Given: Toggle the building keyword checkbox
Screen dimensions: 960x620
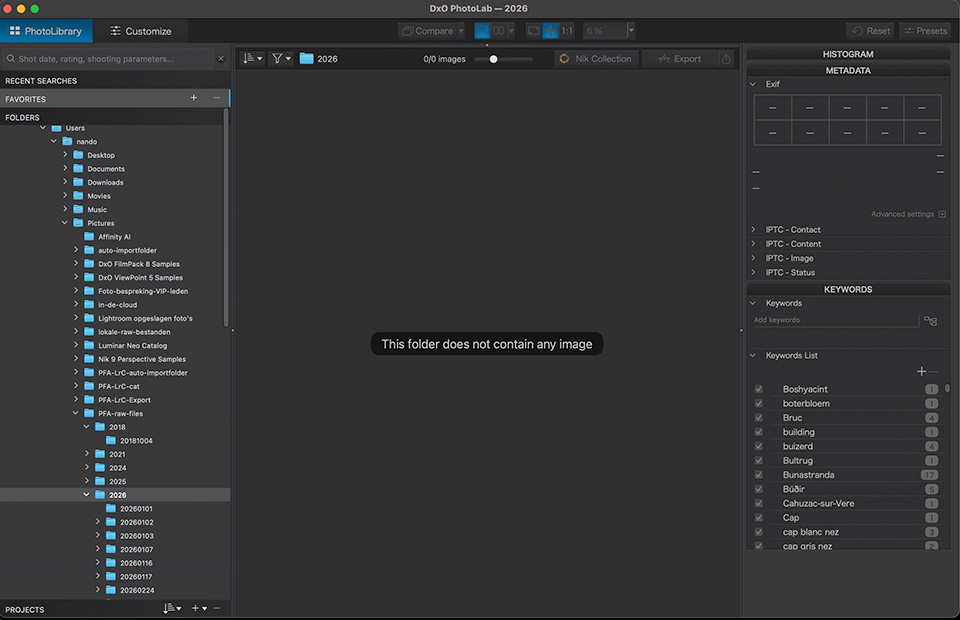Looking at the screenshot, I should [759, 432].
